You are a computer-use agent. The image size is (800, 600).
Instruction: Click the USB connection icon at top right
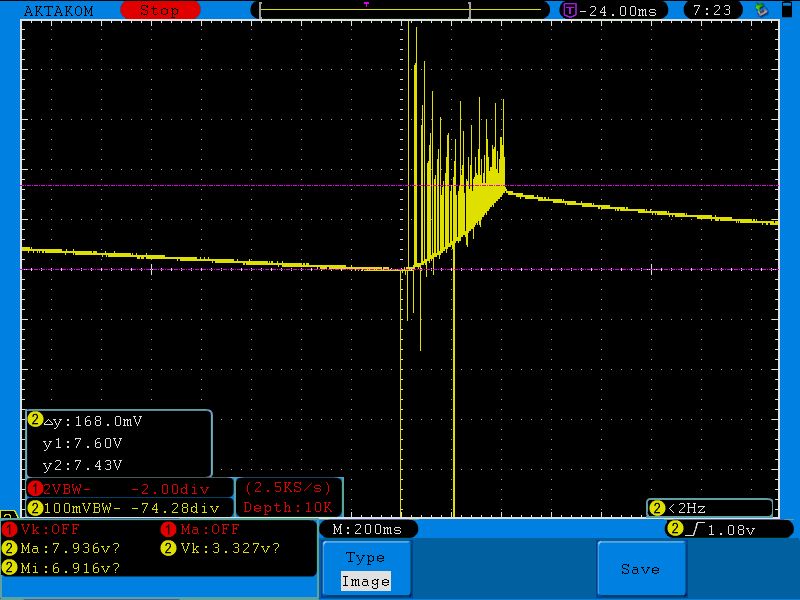pos(762,10)
